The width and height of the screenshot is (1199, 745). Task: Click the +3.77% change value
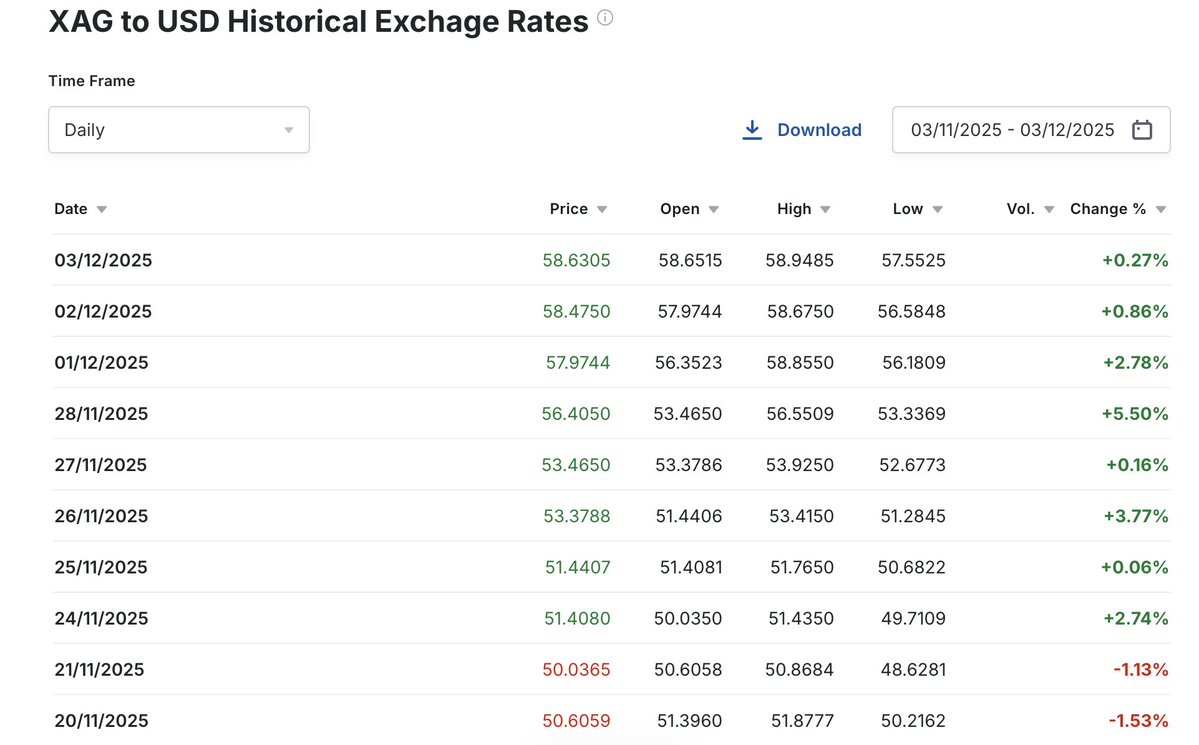(1136, 516)
